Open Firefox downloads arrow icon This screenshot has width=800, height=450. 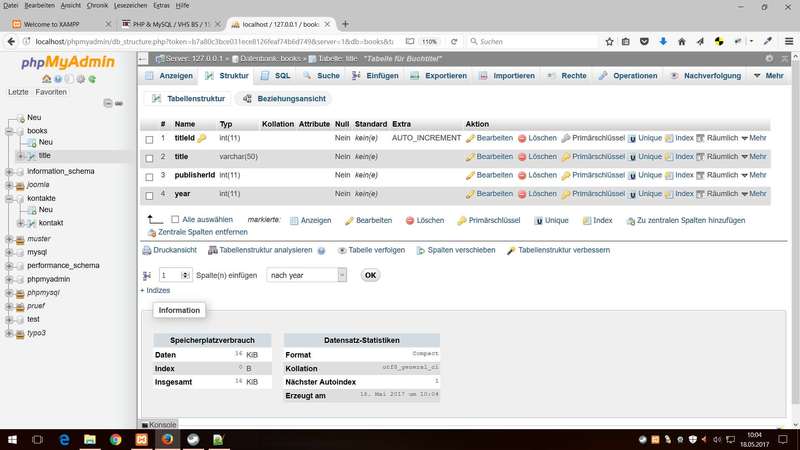663,41
